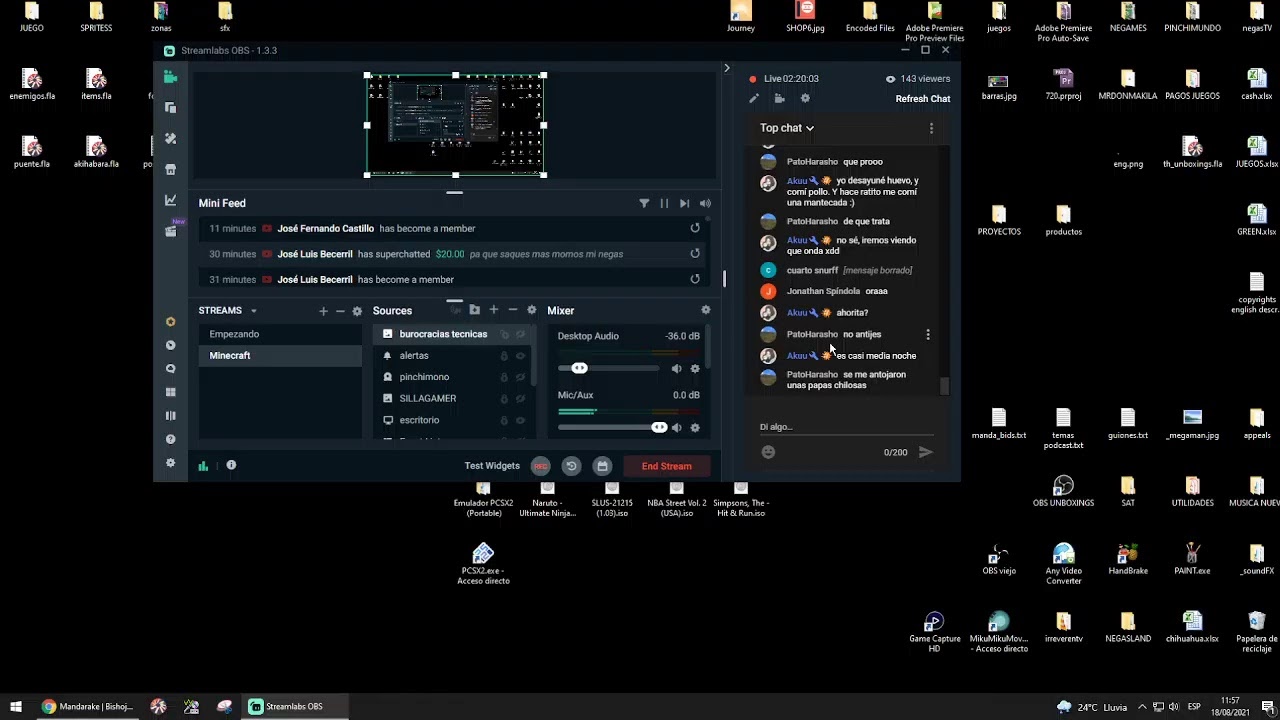
Task: Expand the Top chat dropdown
Action: [x=787, y=128]
